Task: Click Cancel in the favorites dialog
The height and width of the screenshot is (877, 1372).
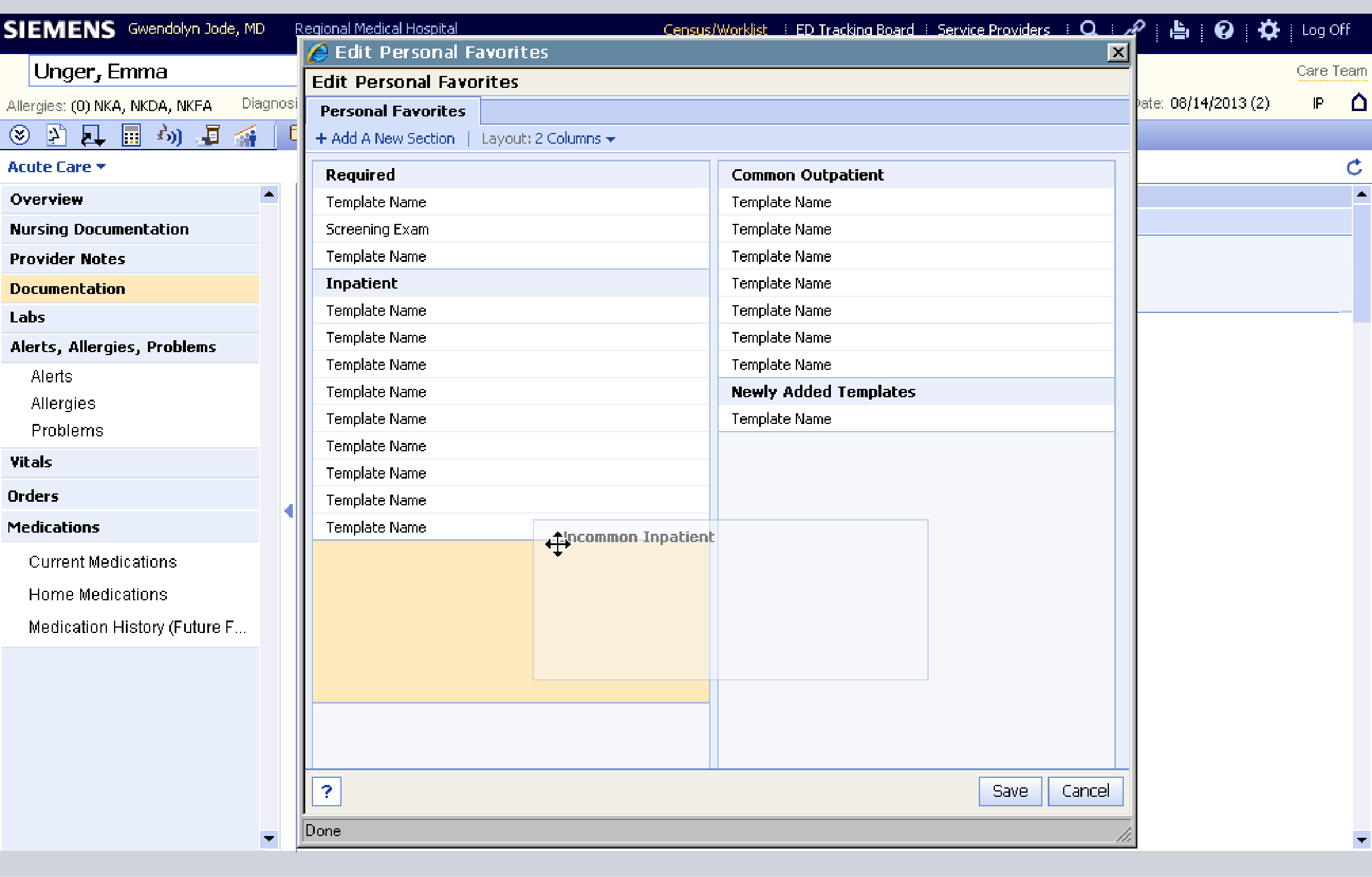Action: click(x=1085, y=791)
